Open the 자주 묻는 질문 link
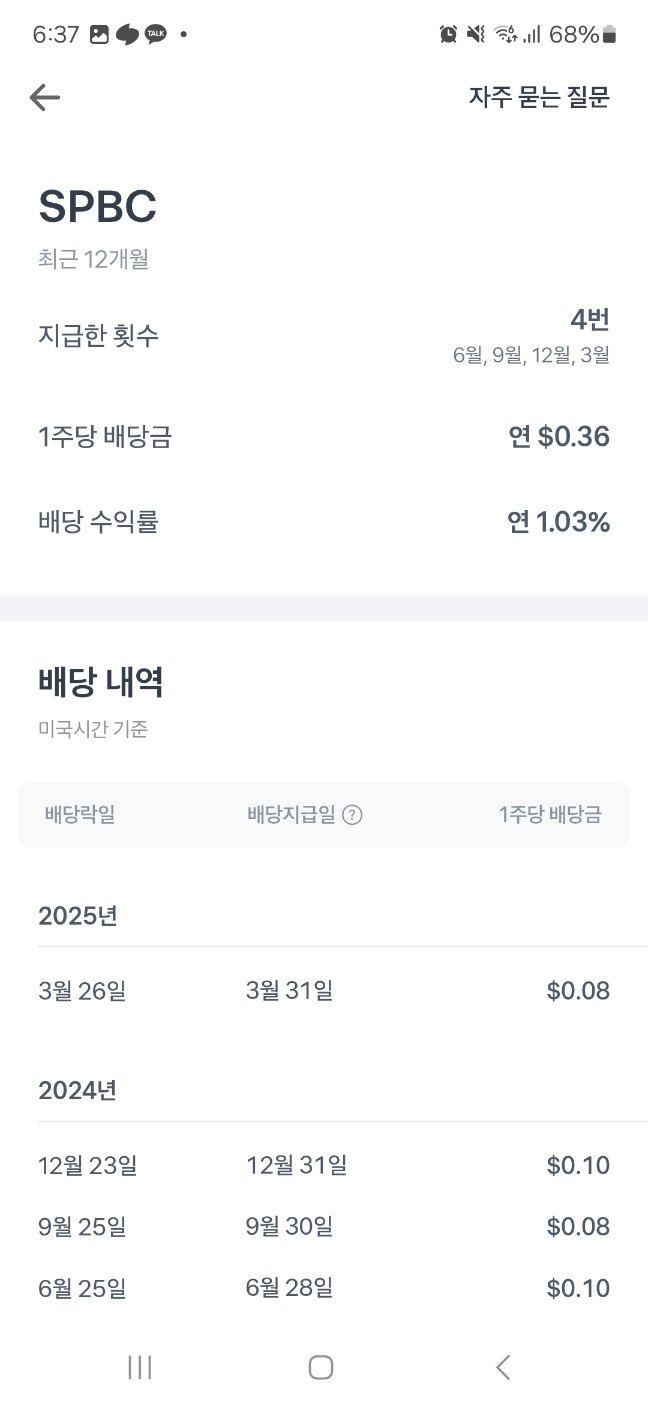 click(539, 97)
